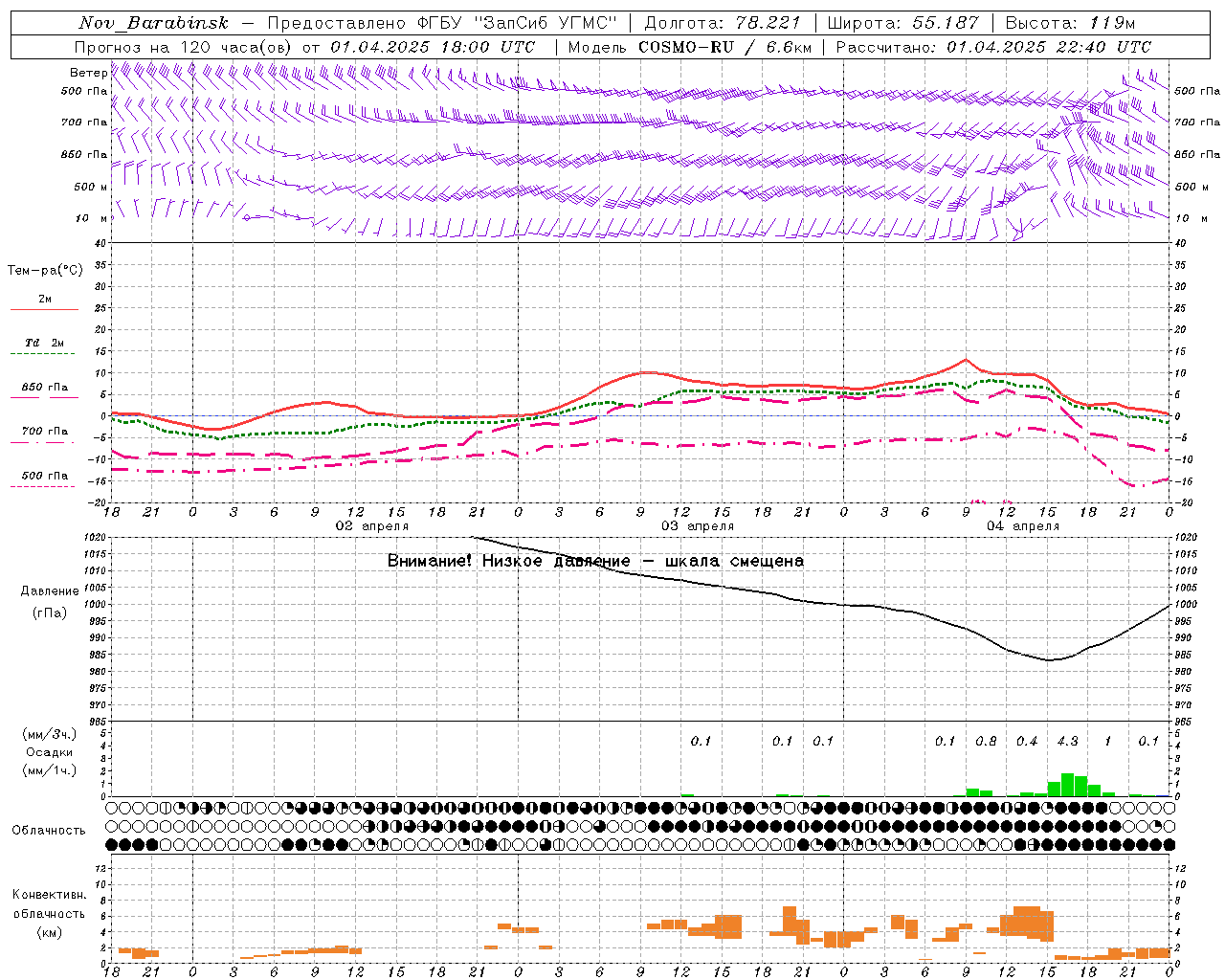Click the Рассчитано: 01.04.2025 22:40 UTC timestamp

coord(993,47)
